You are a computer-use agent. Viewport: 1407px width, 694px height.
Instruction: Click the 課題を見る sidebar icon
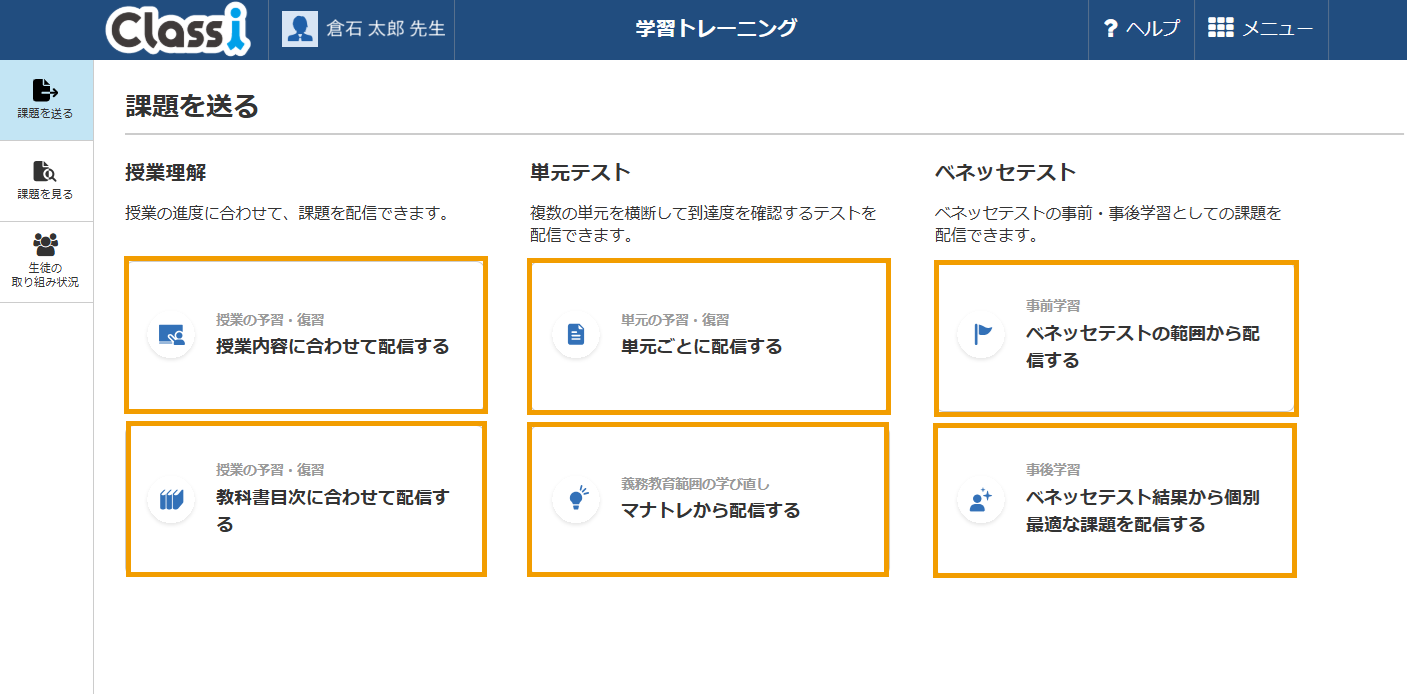tap(45, 171)
